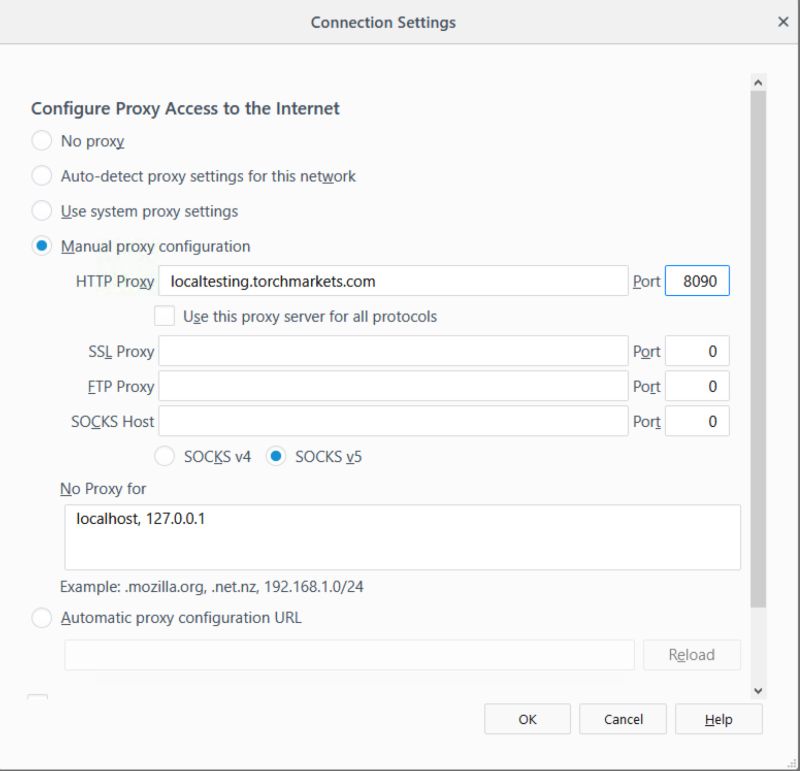
Task: Click the automatic configuration URL field
Action: 350,655
